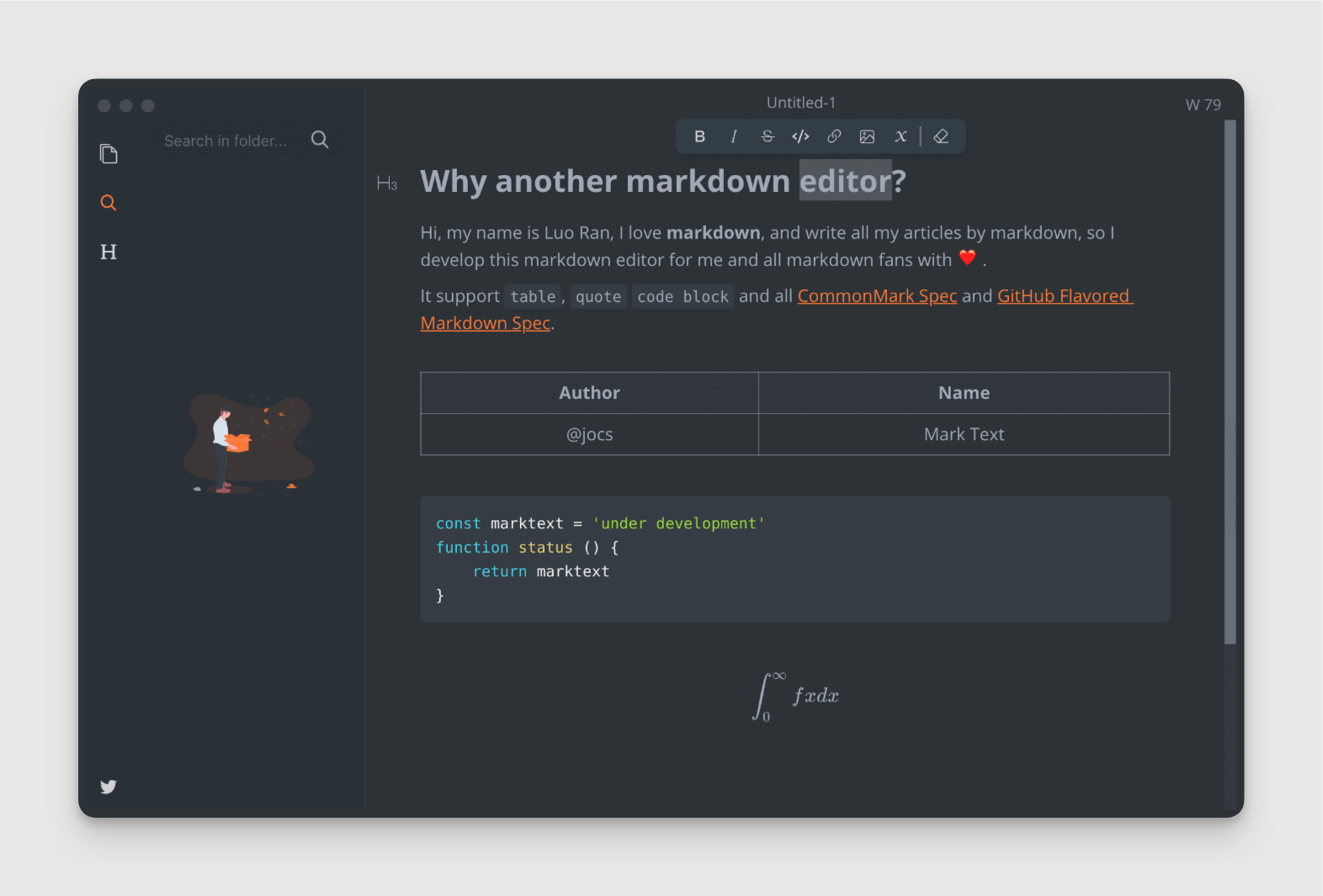Click the word count W 79

point(1203,104)
